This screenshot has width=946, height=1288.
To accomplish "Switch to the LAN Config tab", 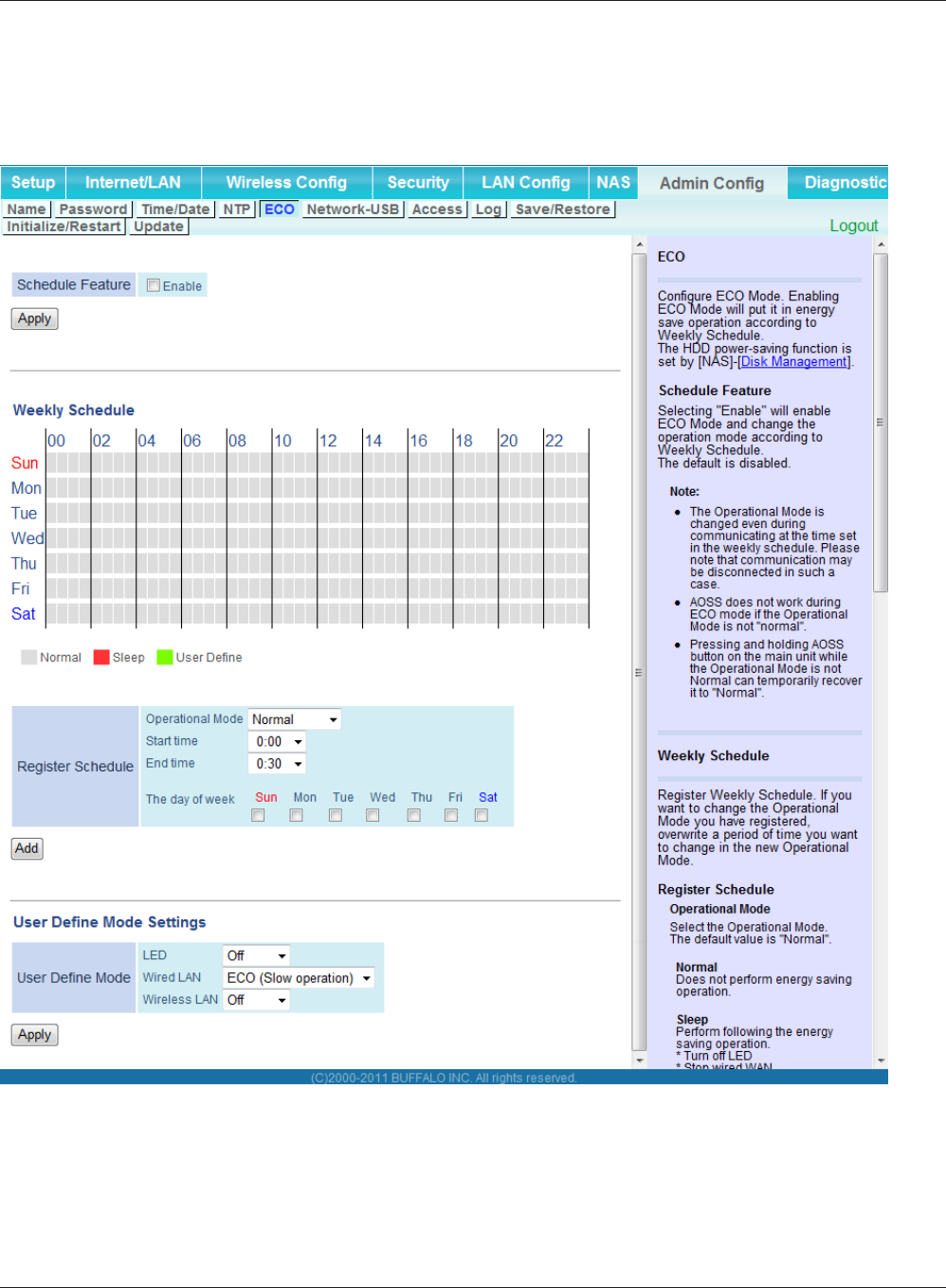I will 526,183.
